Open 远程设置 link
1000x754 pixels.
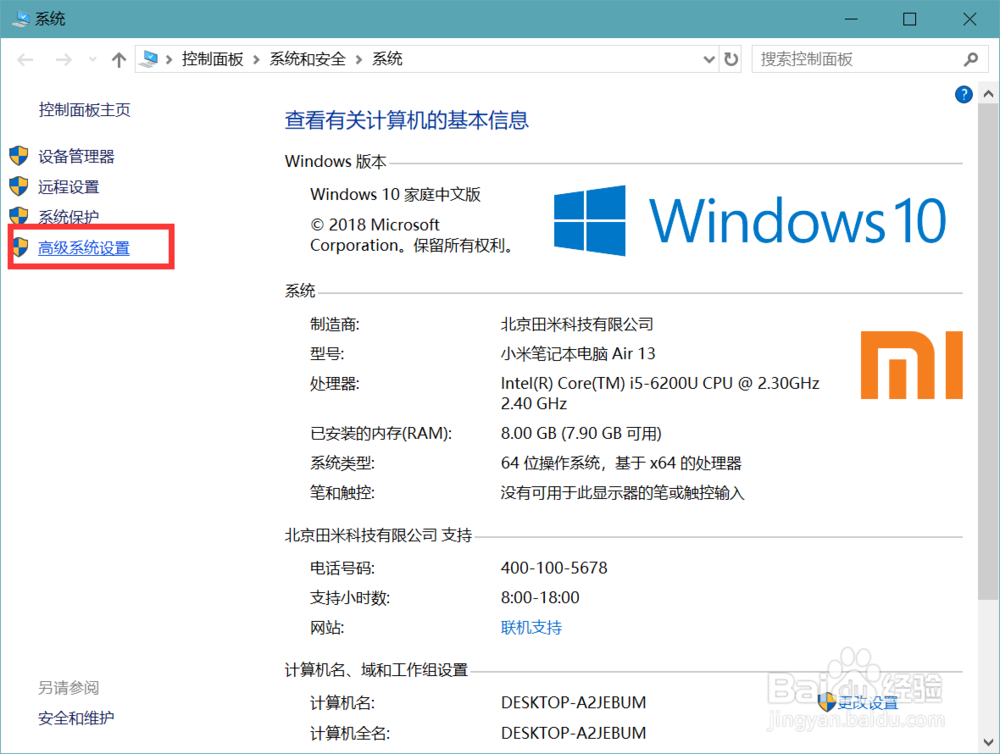pos(68,187)
